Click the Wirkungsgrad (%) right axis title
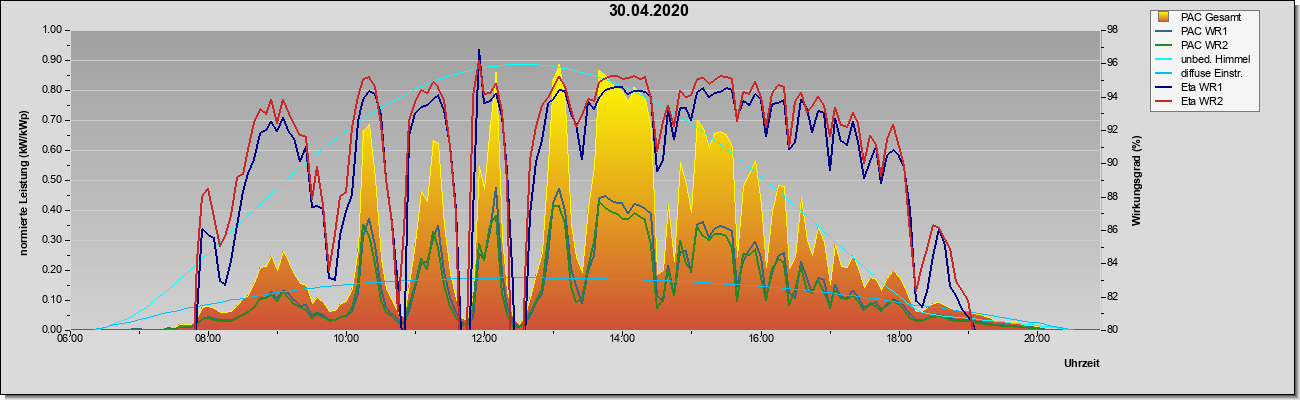The height and width of the screenshot is (400, 1300). point(1137,179)
